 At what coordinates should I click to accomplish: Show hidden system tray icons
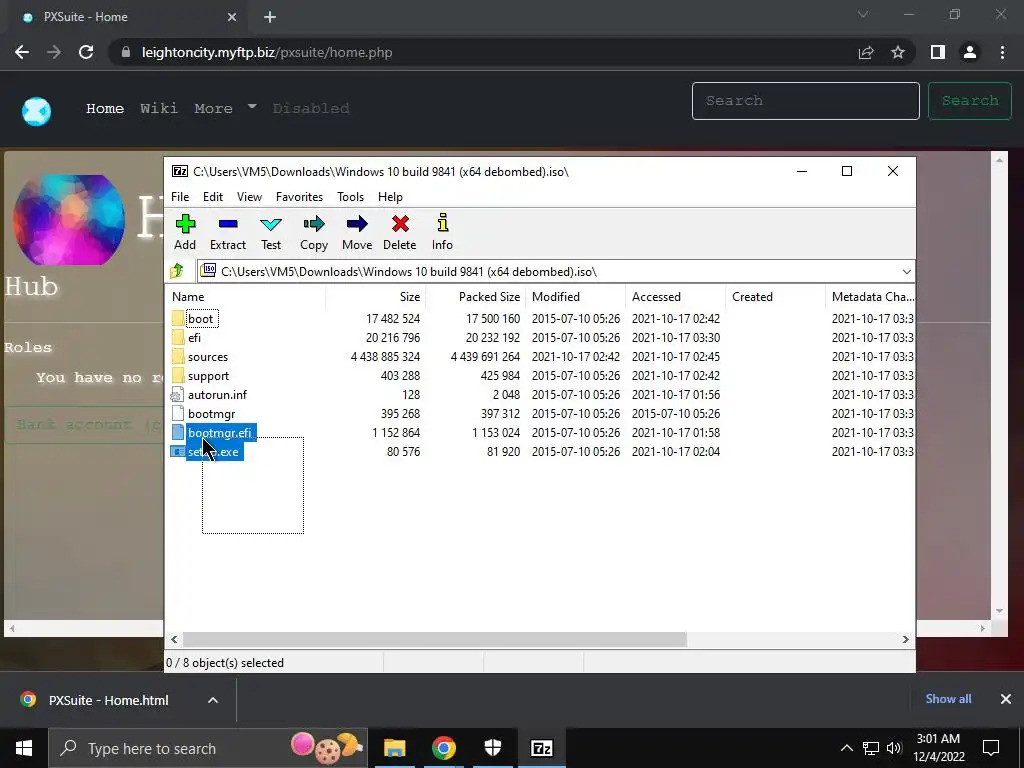(x=846, y=748)
